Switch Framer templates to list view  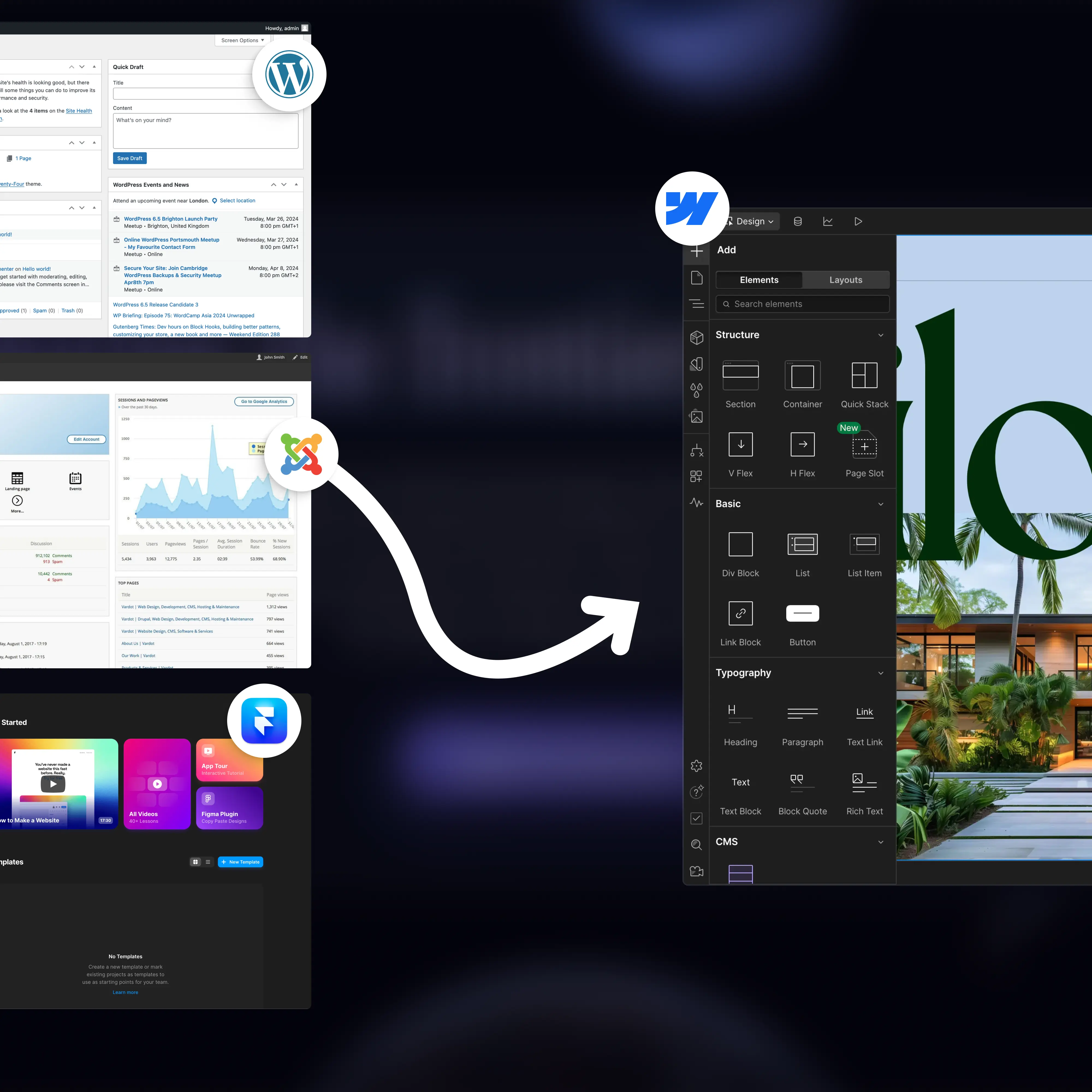coord(208,862)
